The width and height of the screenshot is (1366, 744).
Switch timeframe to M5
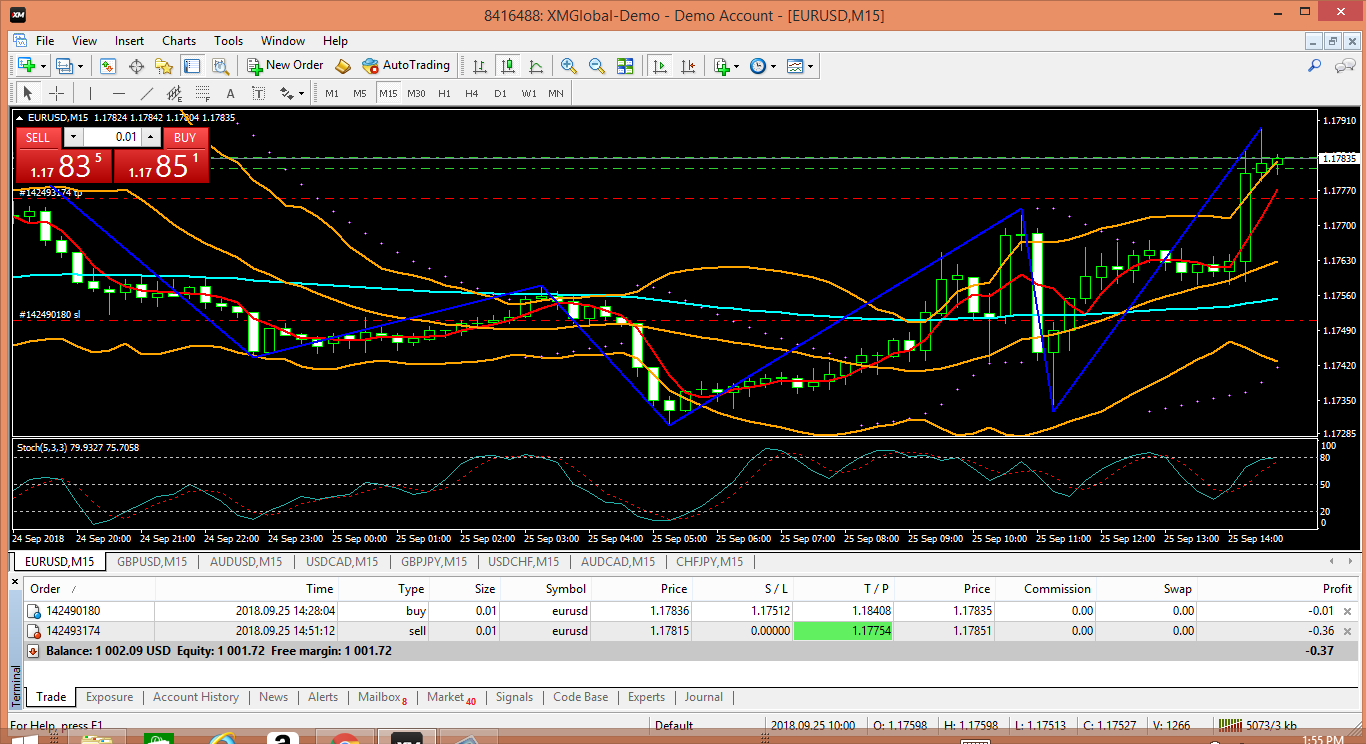pos(360,93)
